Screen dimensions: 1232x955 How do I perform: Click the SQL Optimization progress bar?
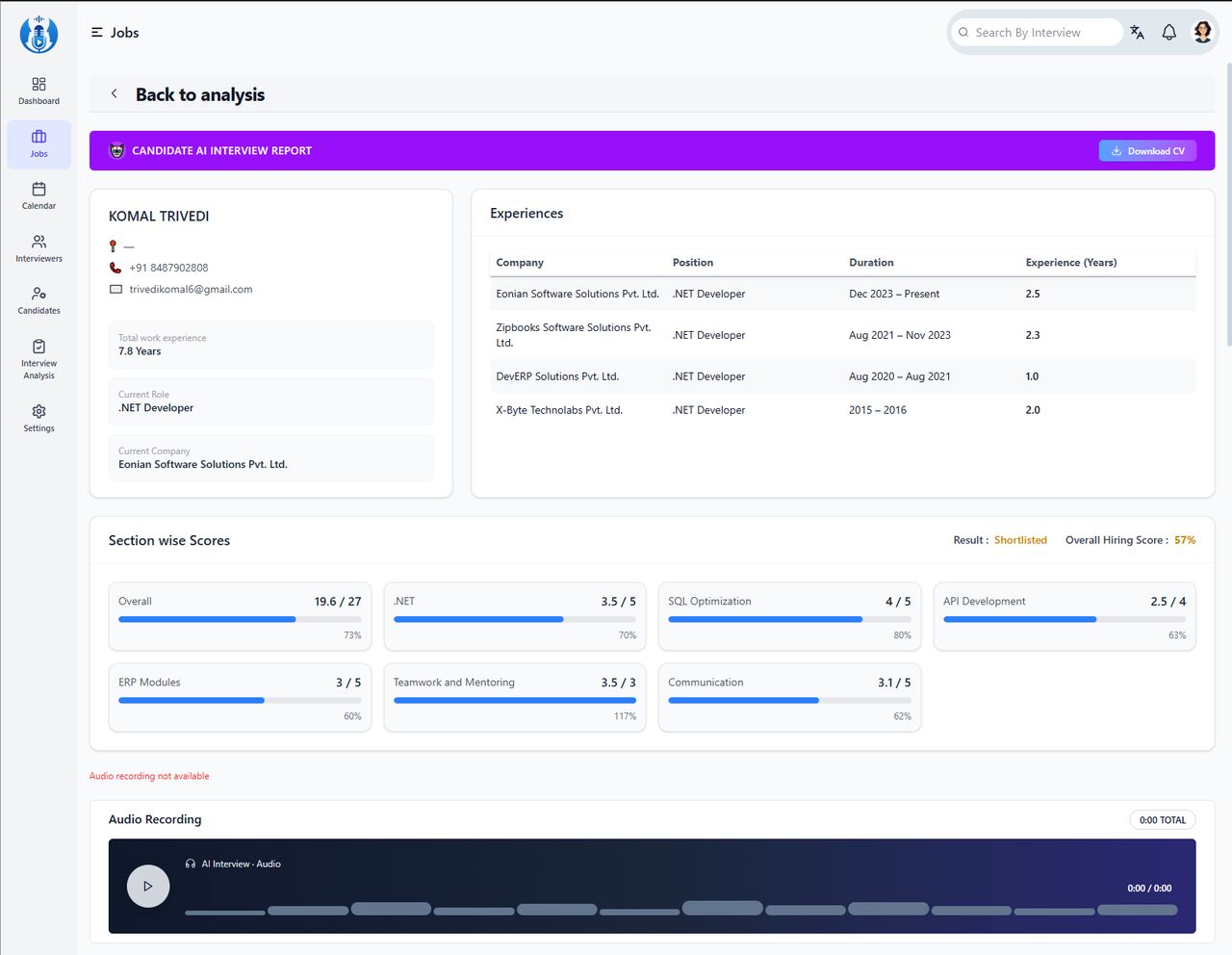click(x=789, y=619)
